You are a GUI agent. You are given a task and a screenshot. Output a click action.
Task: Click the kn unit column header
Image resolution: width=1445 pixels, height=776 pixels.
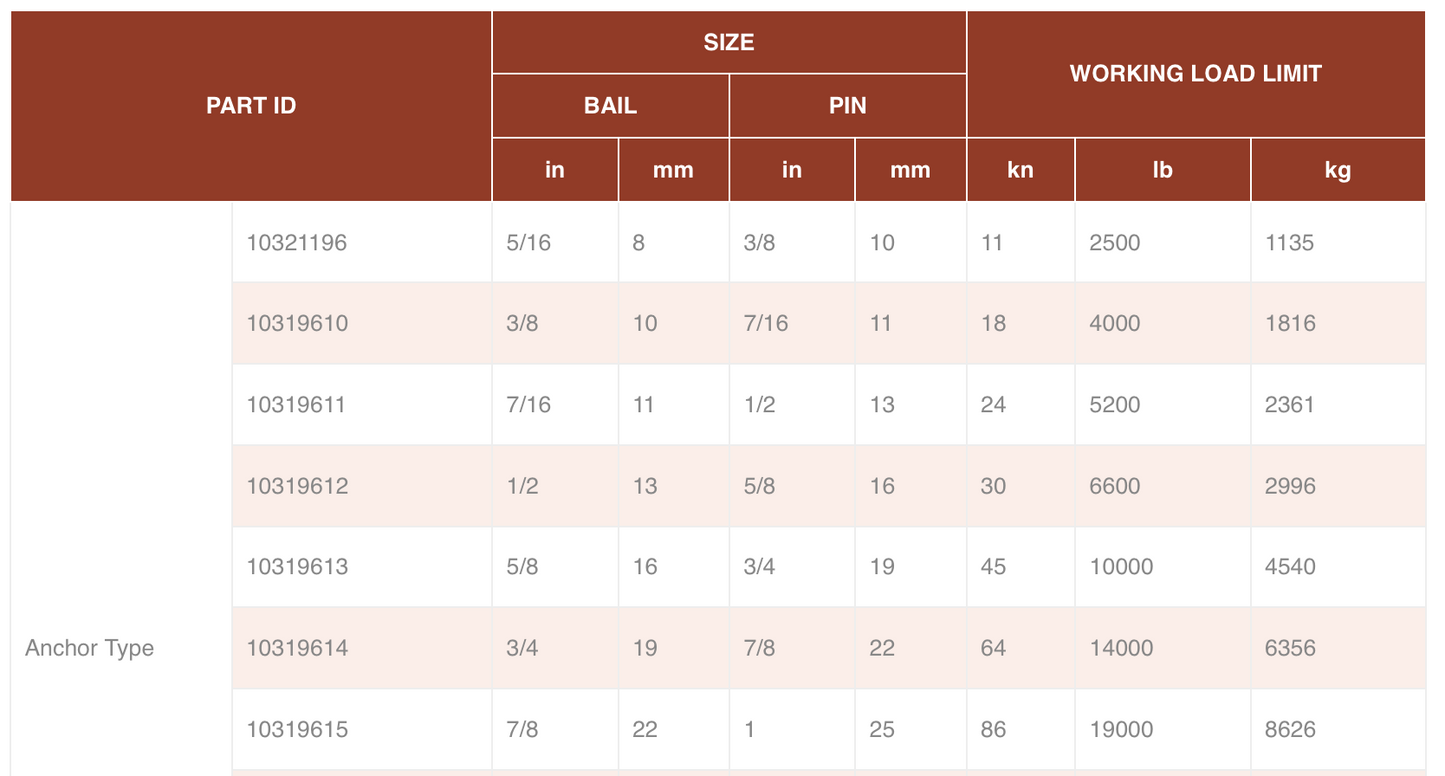coord(1020,170)
